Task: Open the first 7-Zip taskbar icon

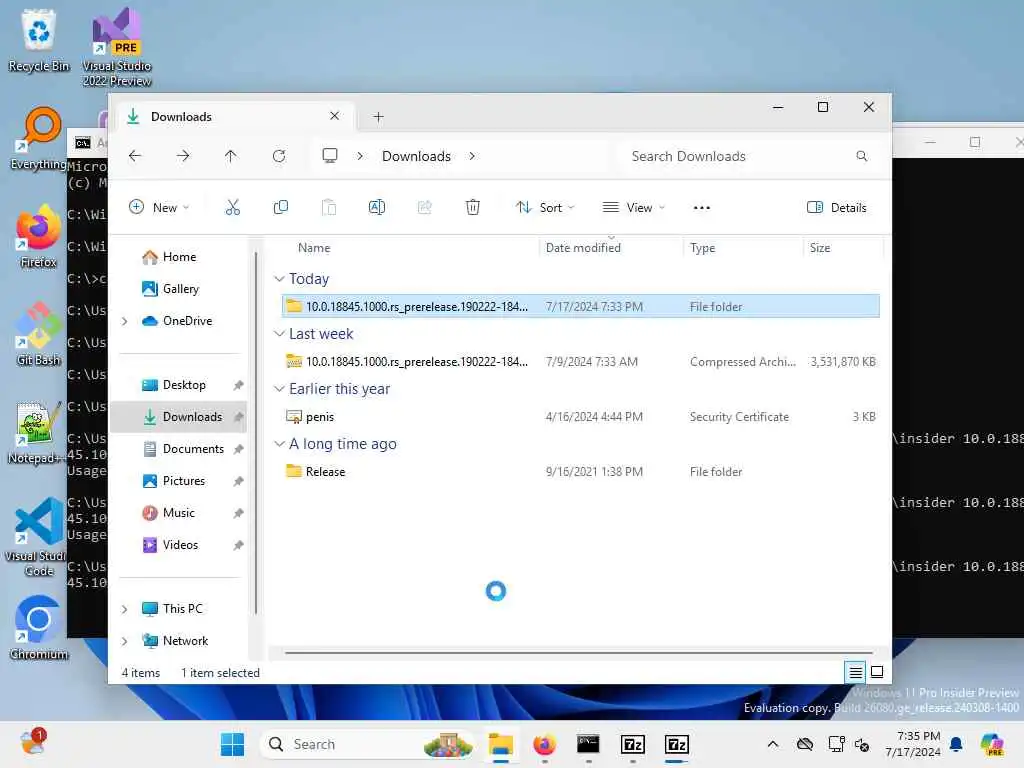Action: (x=633, y=744)
